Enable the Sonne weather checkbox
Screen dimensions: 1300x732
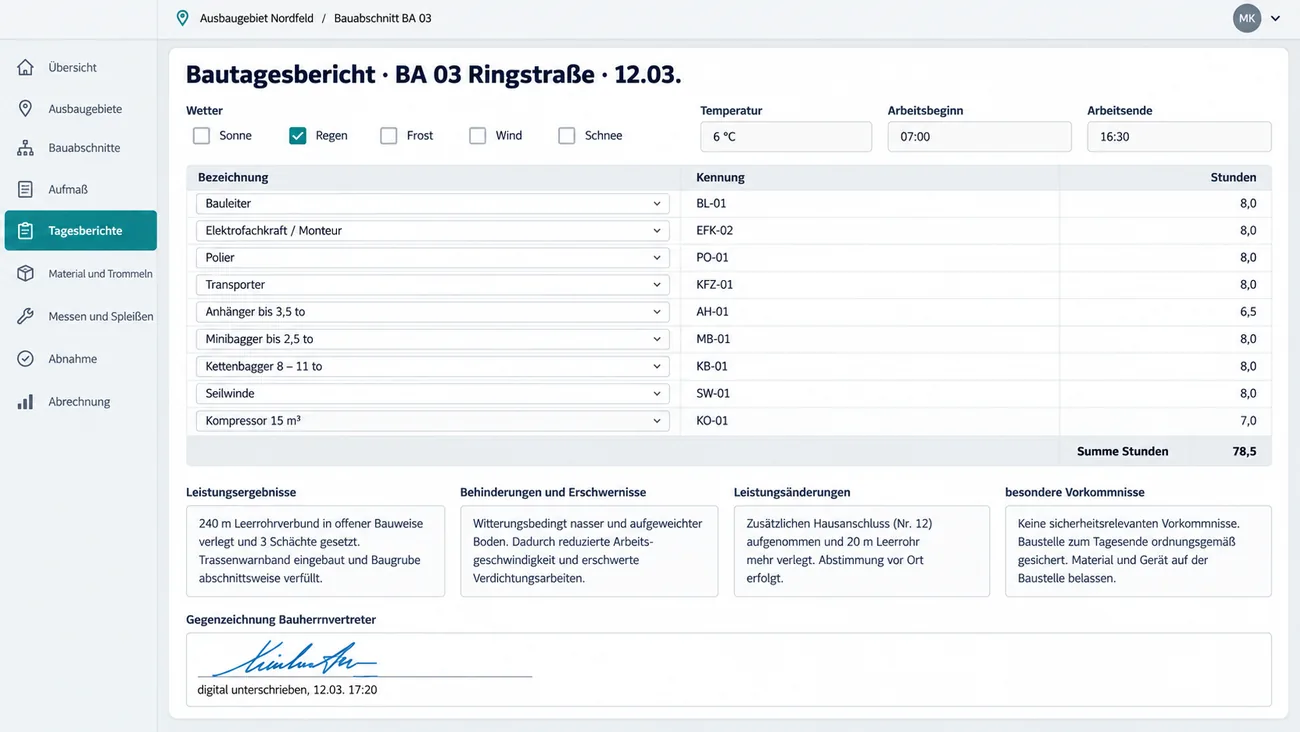point(202,135)
